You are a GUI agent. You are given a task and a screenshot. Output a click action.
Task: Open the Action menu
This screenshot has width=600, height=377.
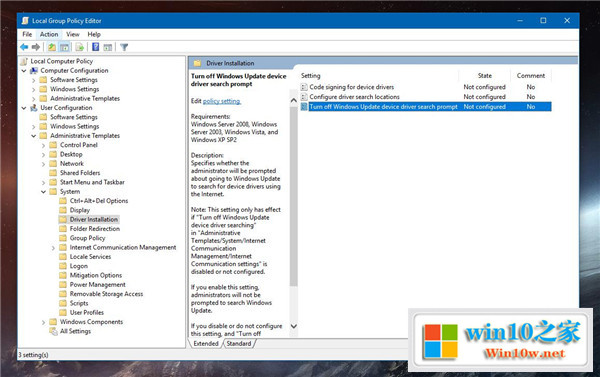click(49, 34)
